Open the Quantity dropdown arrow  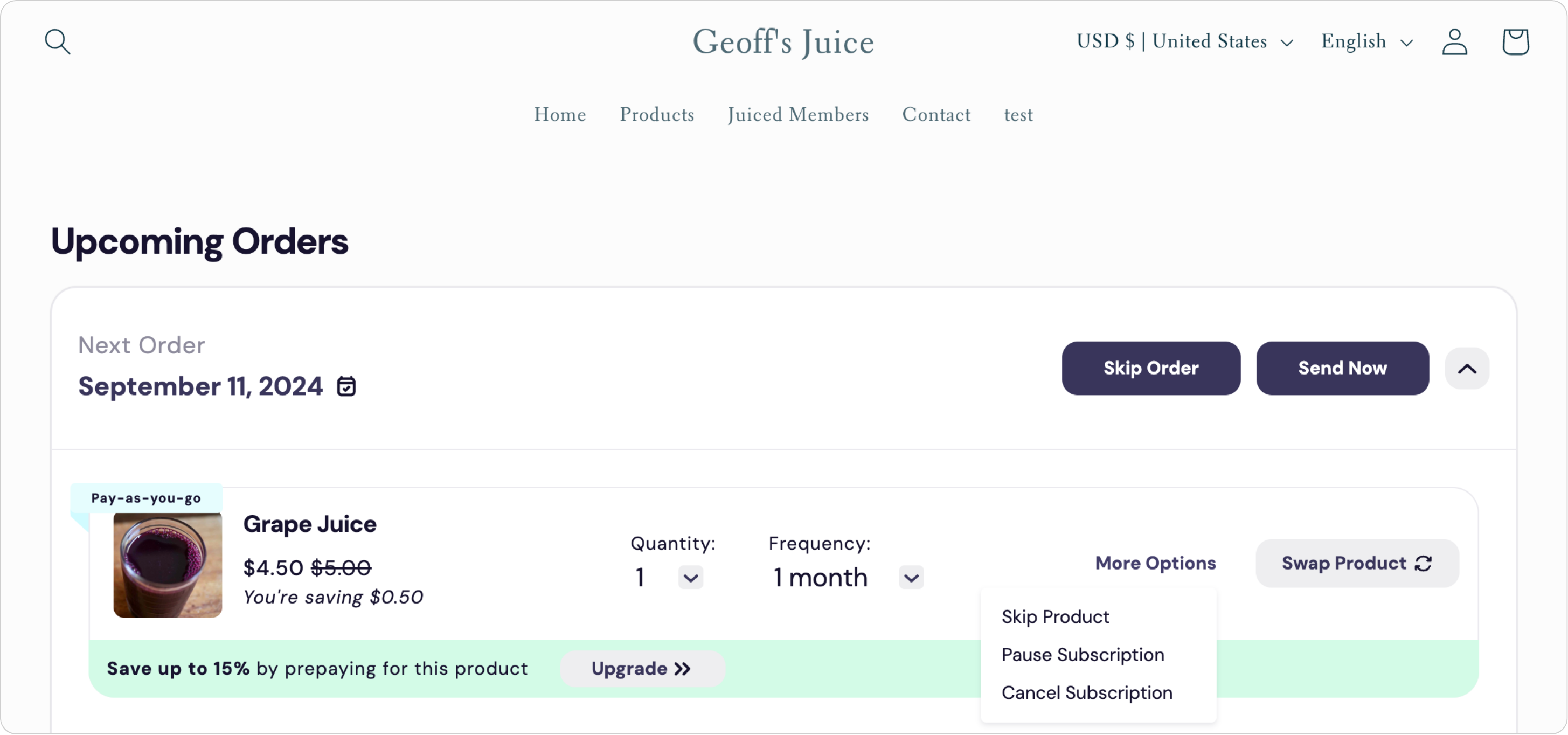click(x=690, y=577)
